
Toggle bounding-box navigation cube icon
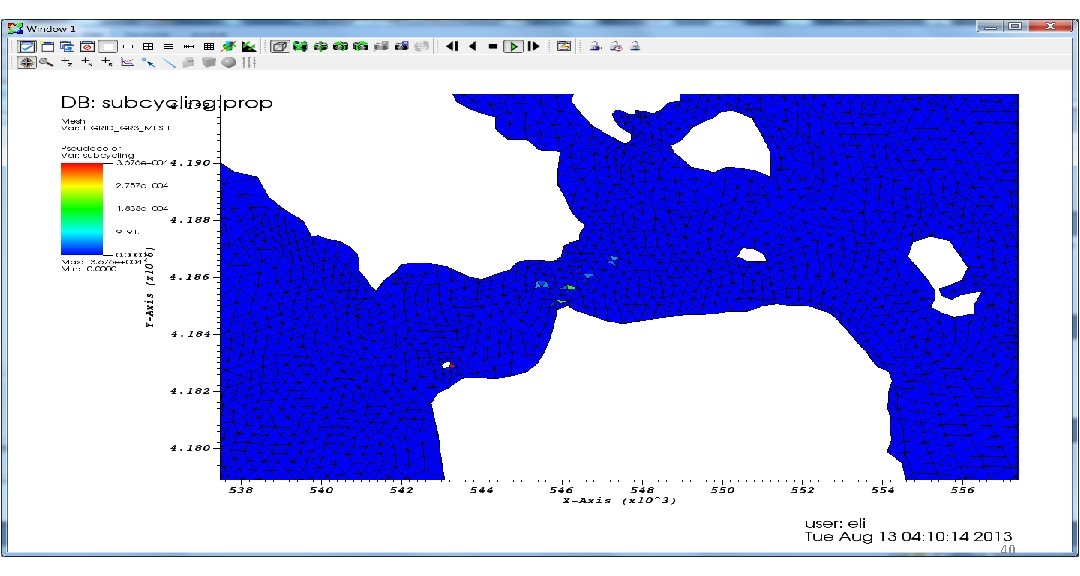coord(280,47)
